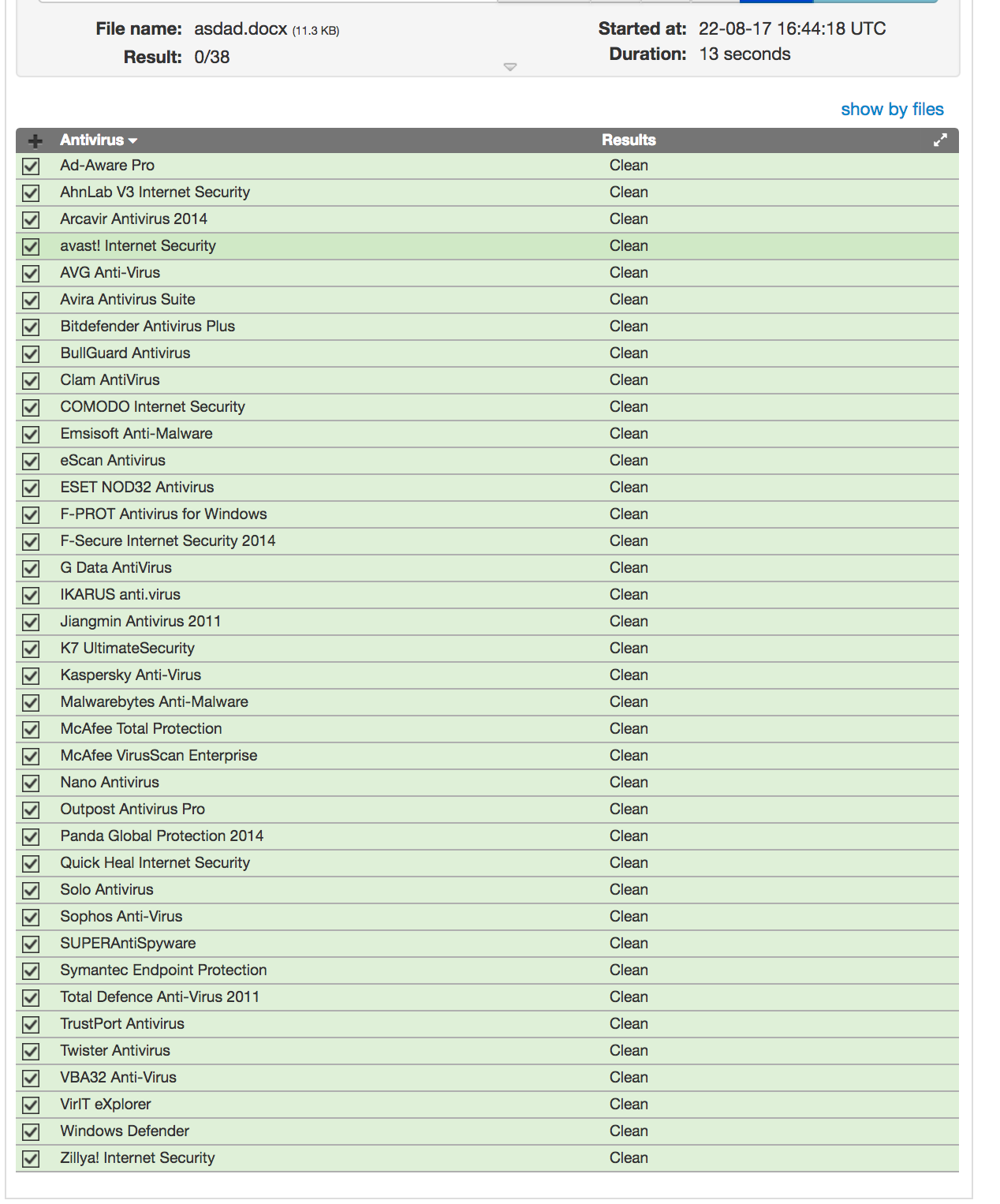
Task: Click the asdad.docx file name
Action: coord(241,29)
